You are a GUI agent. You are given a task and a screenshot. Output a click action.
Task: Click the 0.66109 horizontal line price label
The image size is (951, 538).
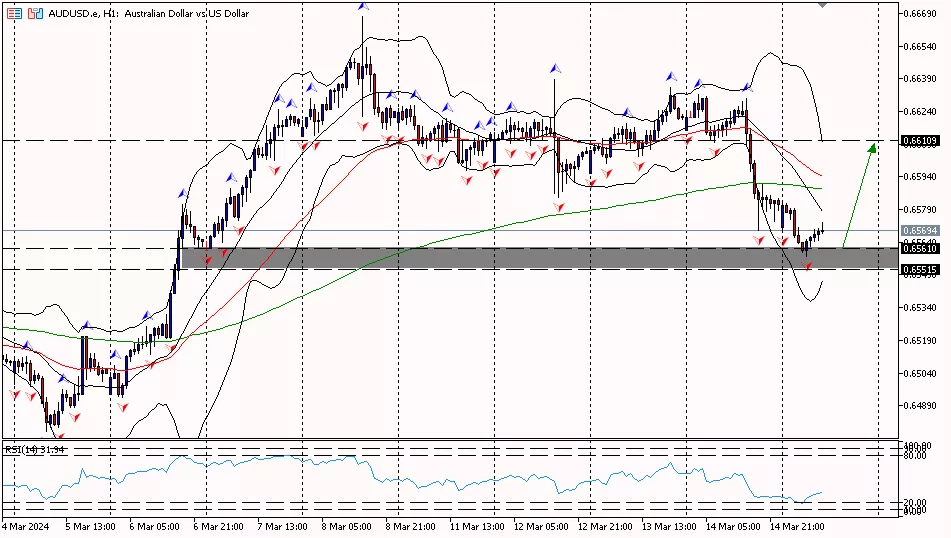[x=919, y=141]
